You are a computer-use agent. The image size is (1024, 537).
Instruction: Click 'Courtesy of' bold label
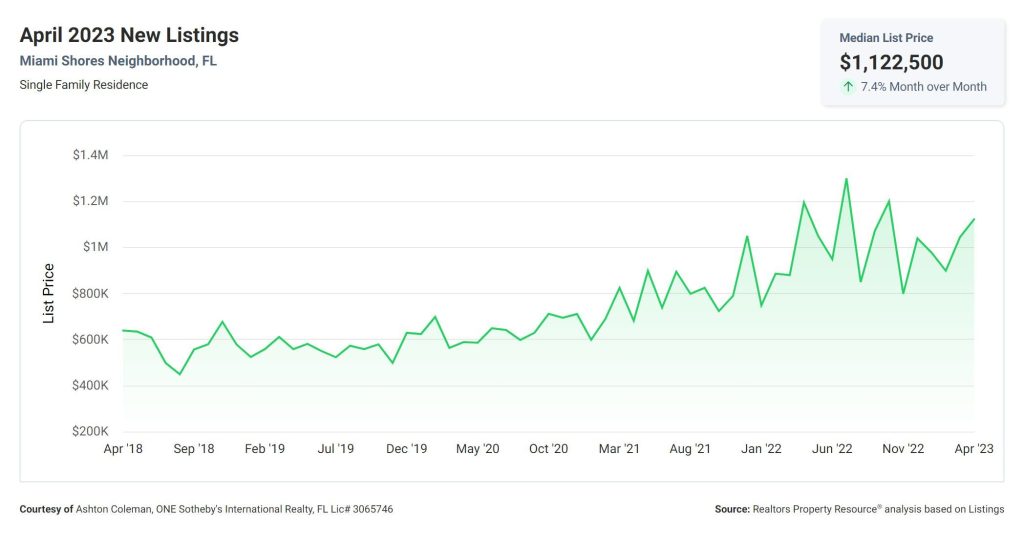tap(46, 509)
